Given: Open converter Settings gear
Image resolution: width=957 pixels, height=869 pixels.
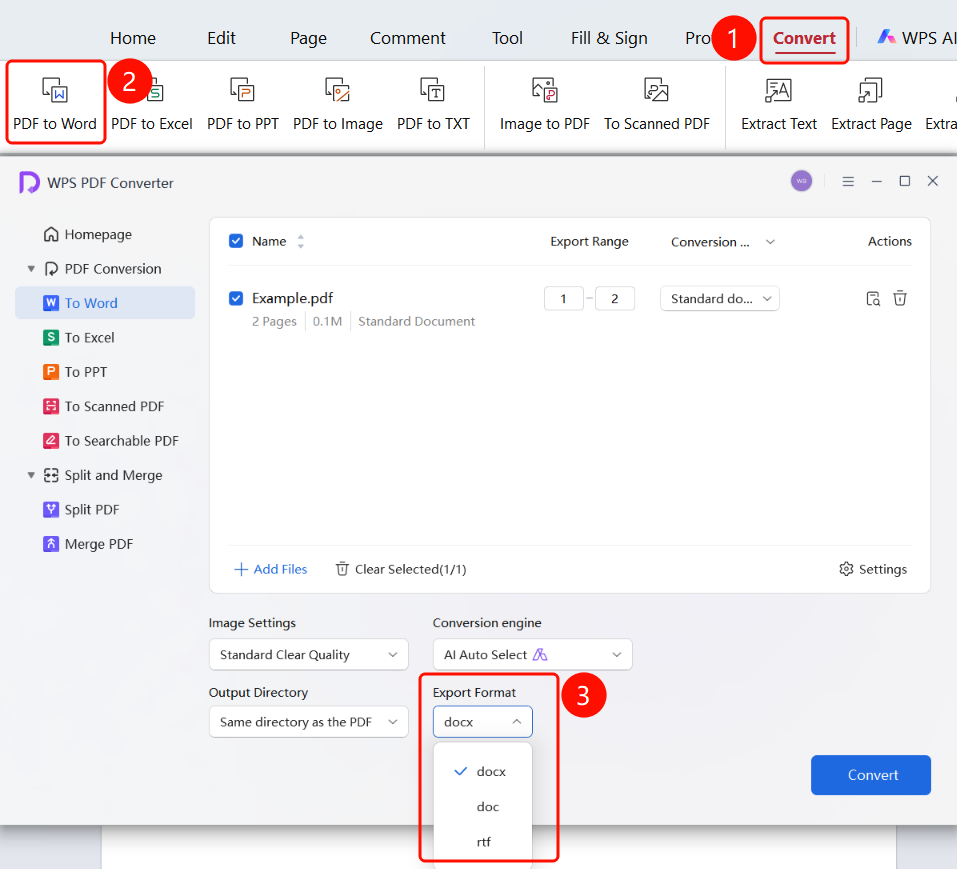Looking at the screenshot, I should tap(873, 569).
